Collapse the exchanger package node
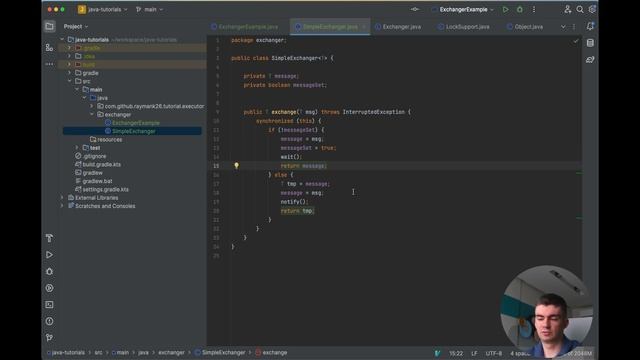 pyautogui.click(x=92, y=114)
